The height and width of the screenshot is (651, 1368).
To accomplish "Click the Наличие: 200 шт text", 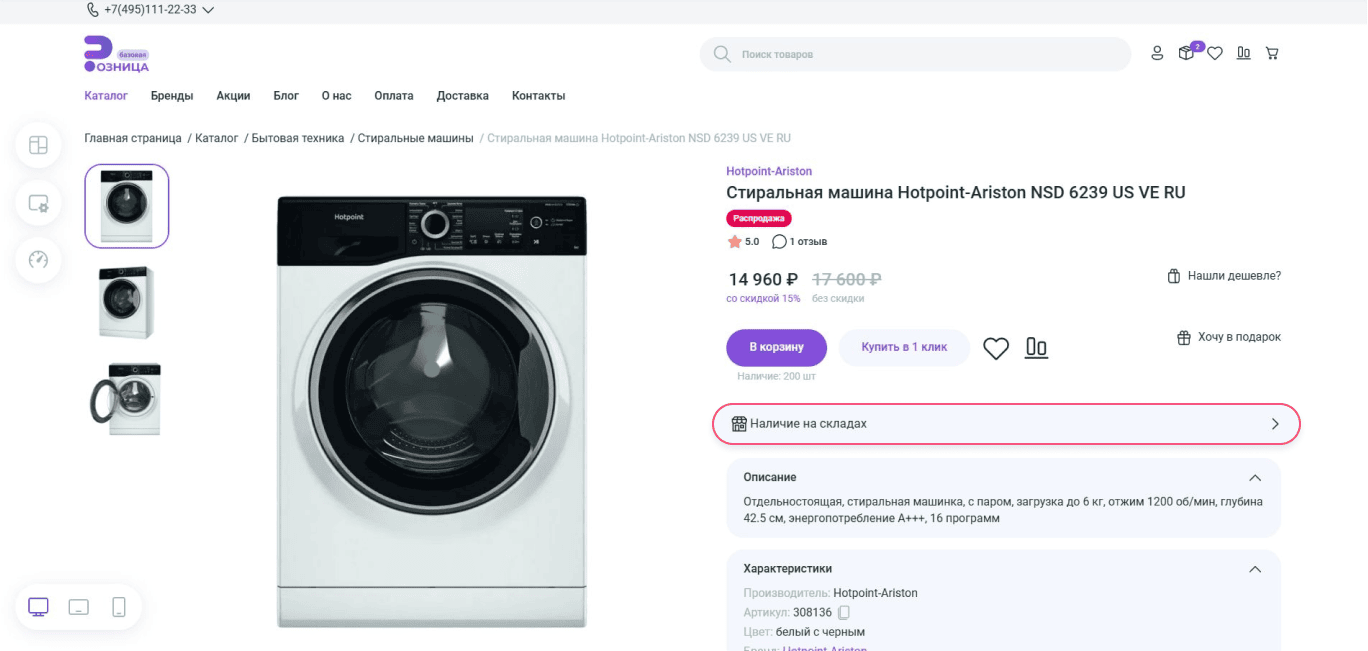I will (777, 376).
